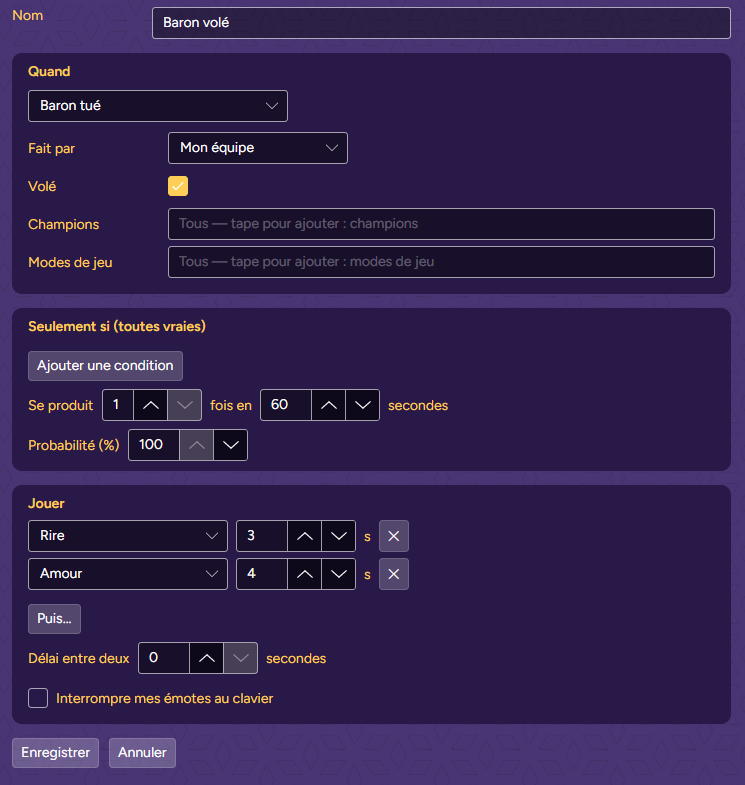Click Ajouter une condition button

click(105, 365)
